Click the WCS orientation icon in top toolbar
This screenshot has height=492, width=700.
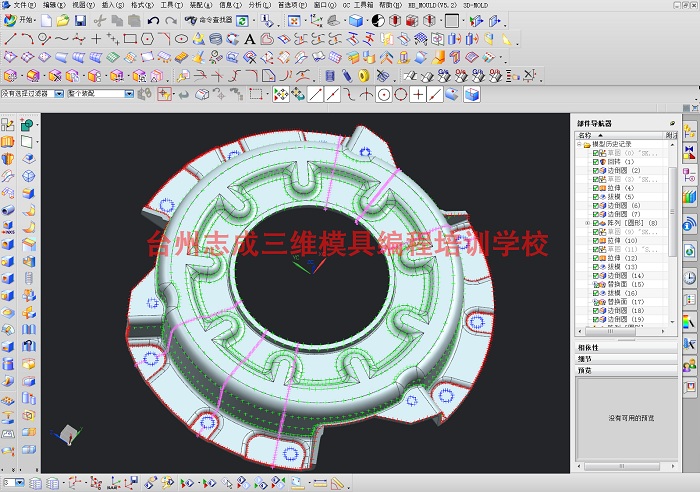(316, 21)
